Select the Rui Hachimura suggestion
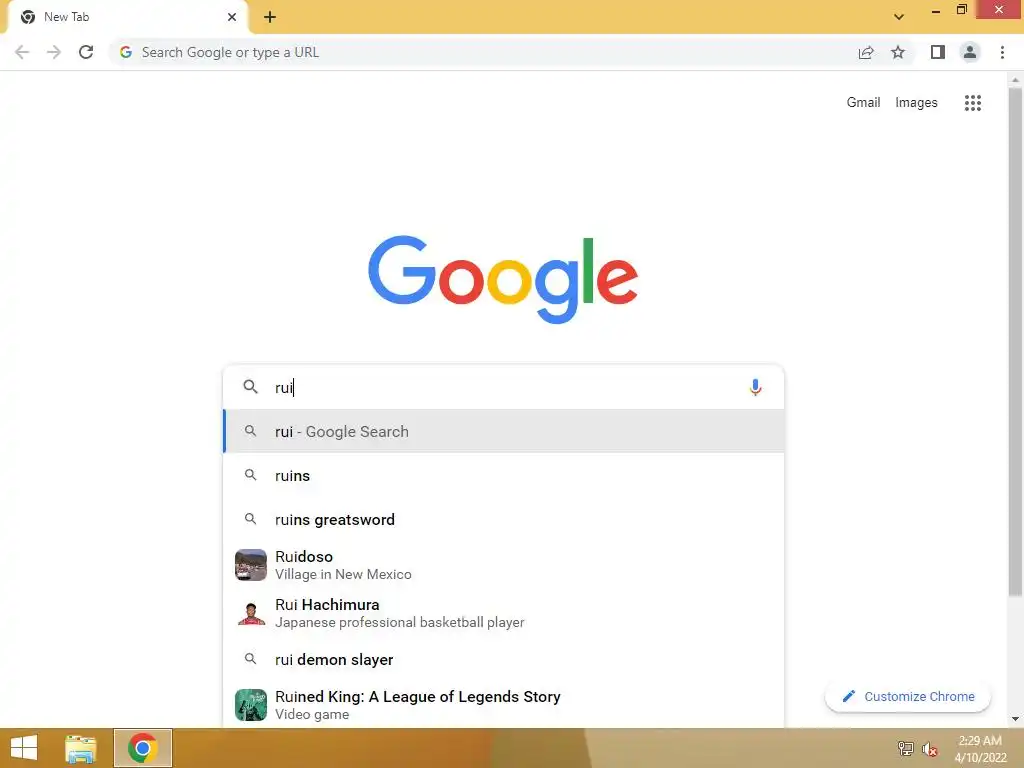Image resolution: width=1024 pixels, height=768 pixels. (x=503, y=613)
